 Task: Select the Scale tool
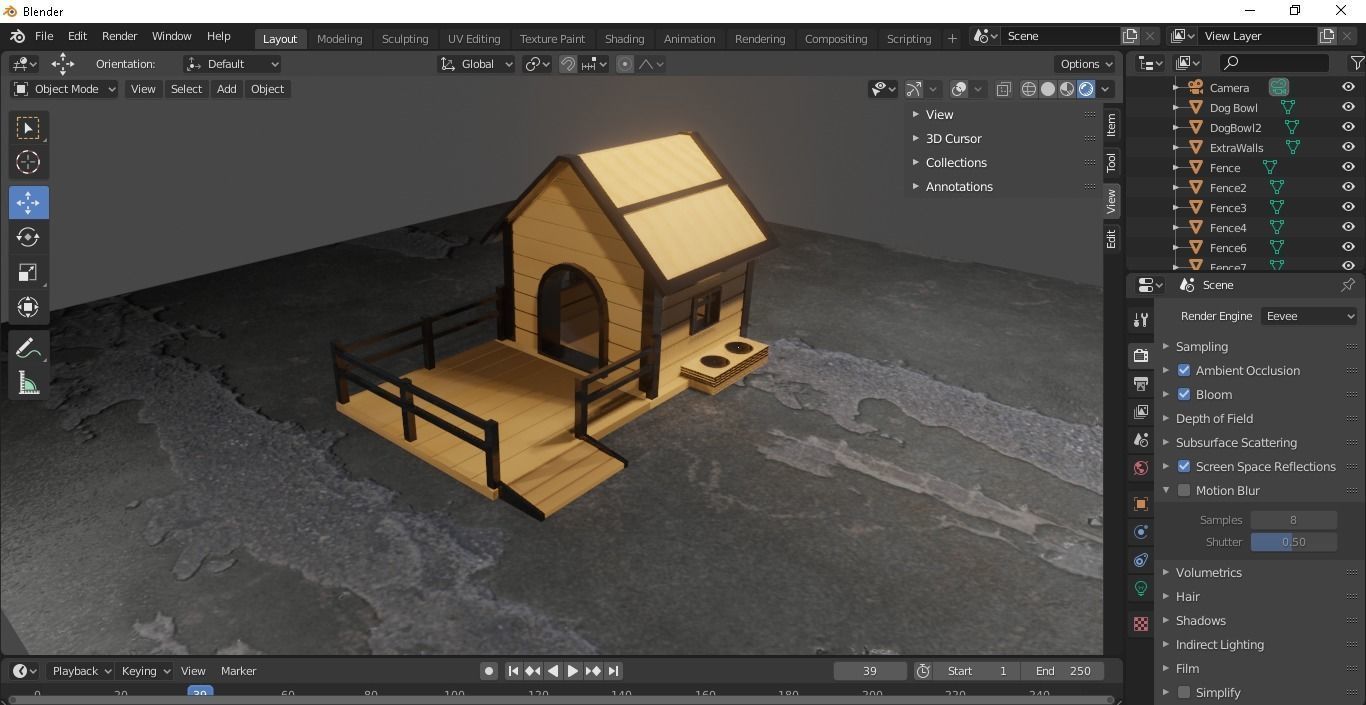coord(28,272)
